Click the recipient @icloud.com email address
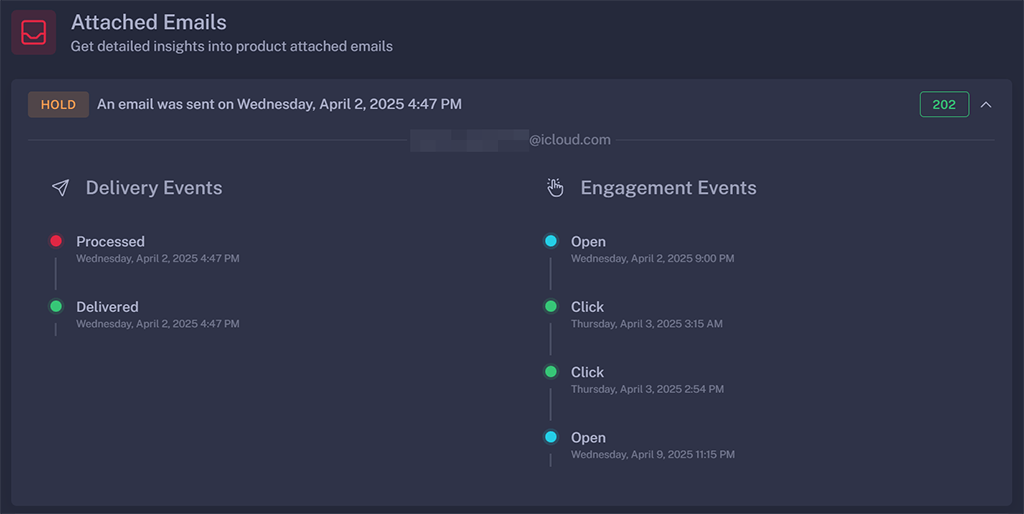This screenshot has width=1024, height=514. pos(511,140)
